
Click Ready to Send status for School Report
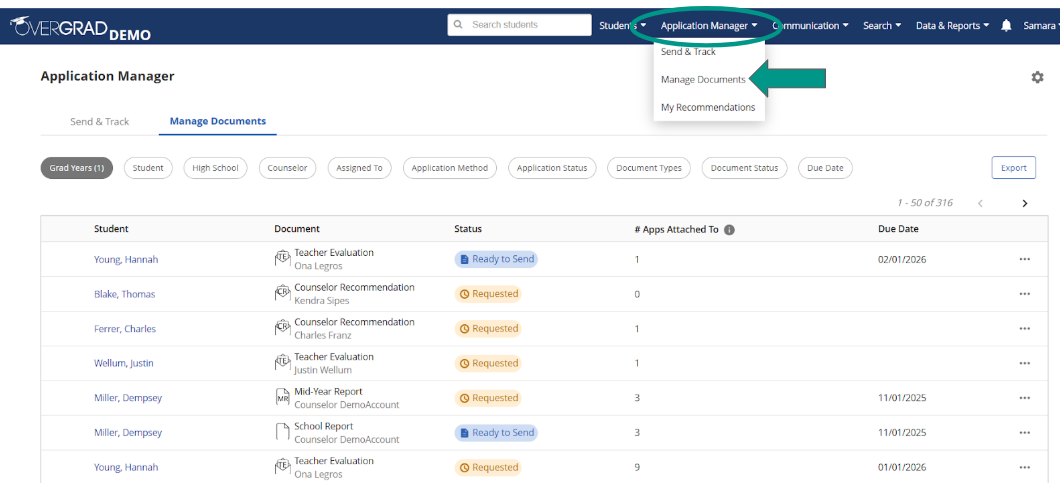pyautogui.click(x=496, y=433)
